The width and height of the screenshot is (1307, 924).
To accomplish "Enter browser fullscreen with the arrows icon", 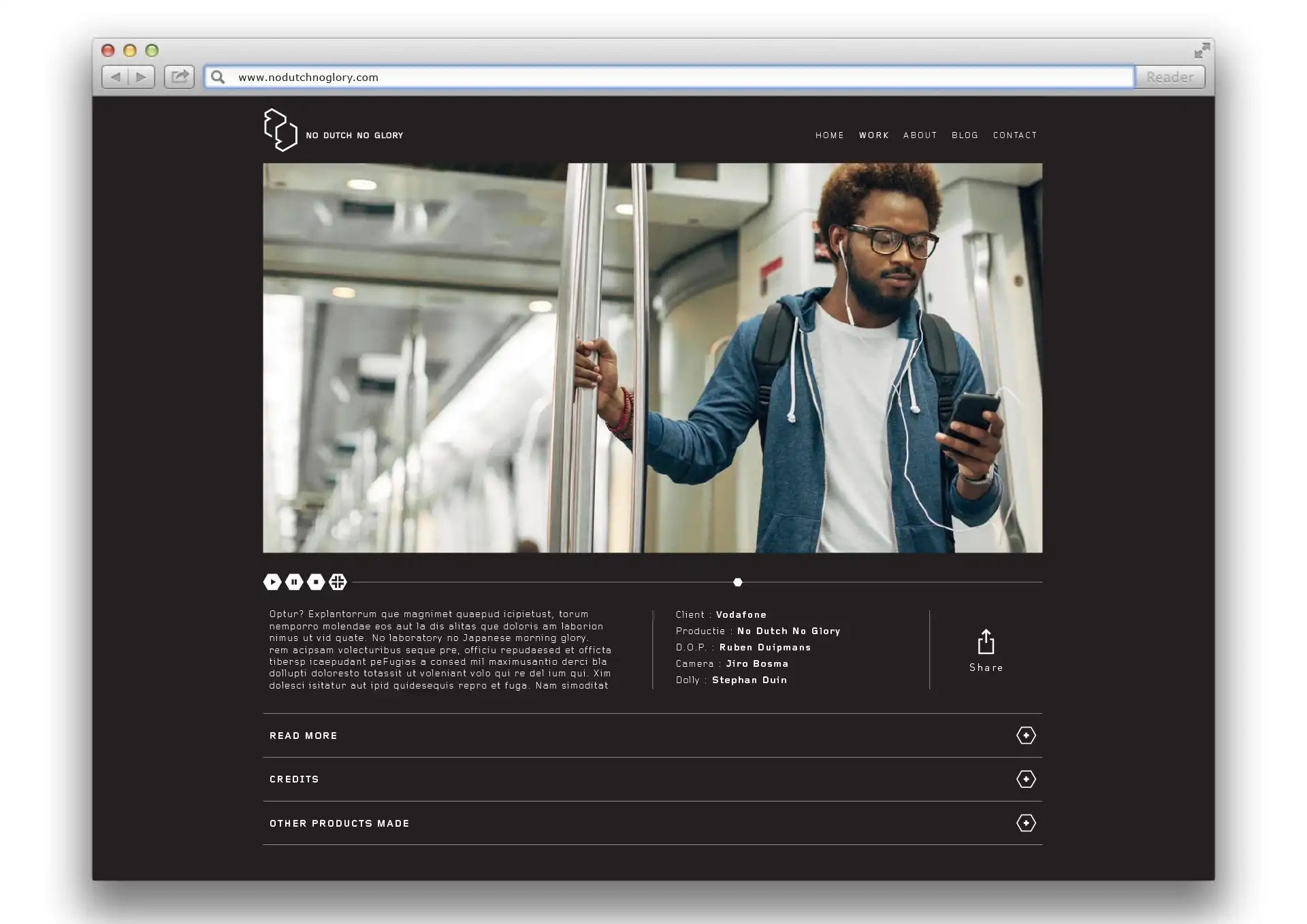I will click(x=1201, y=50).
